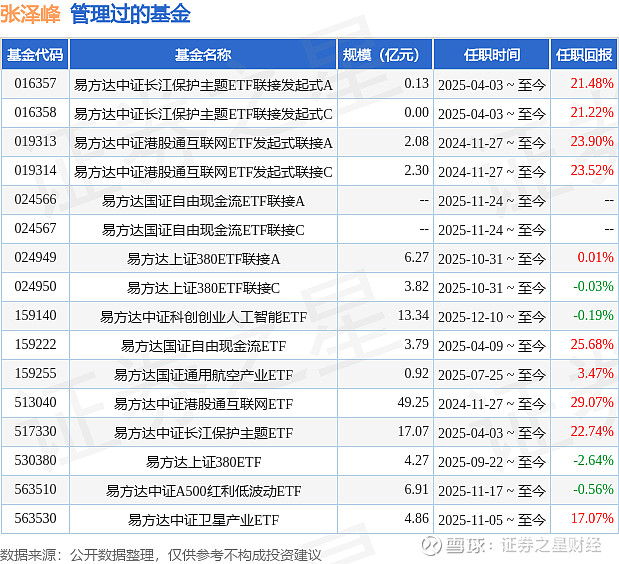Click the 基金名称 column header

click(203, 54)
